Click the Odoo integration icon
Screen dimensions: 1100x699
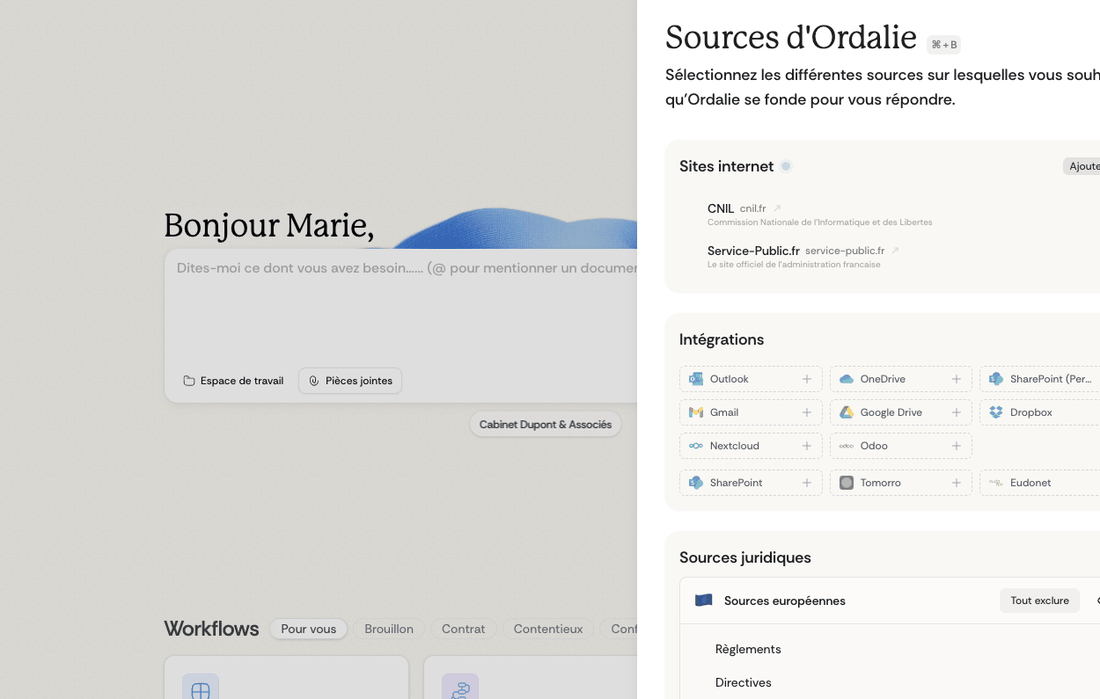845,446
